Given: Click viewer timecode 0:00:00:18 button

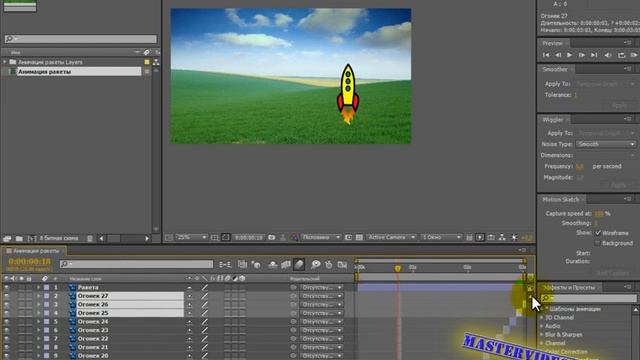Looking at the screenshot, I should tap(249, 237).
